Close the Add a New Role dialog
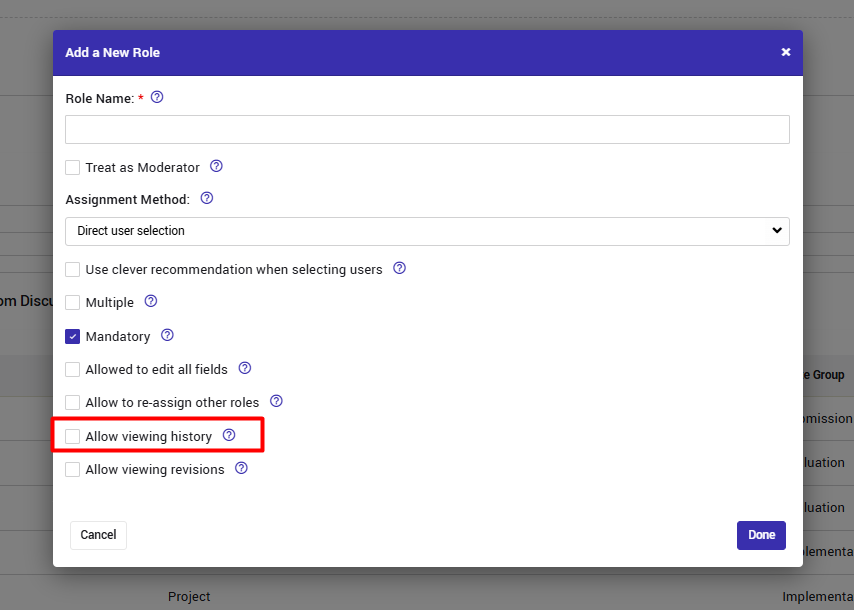Image resolution: width=854 pixels, height=610 pixels. [x=785, y=52]
